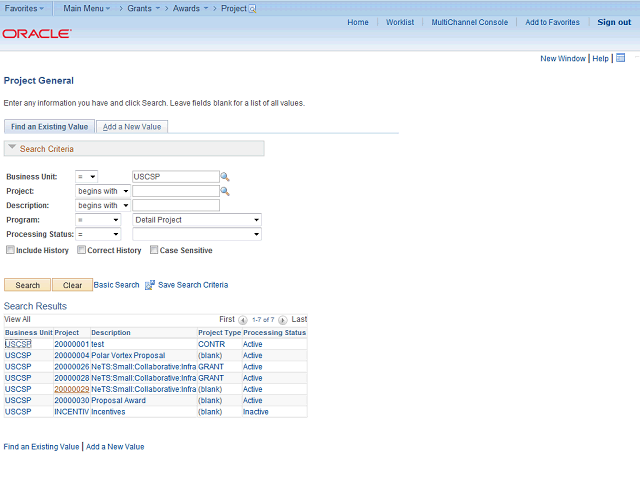
Task: Sort by Description column header
Action: pos(111,333)
